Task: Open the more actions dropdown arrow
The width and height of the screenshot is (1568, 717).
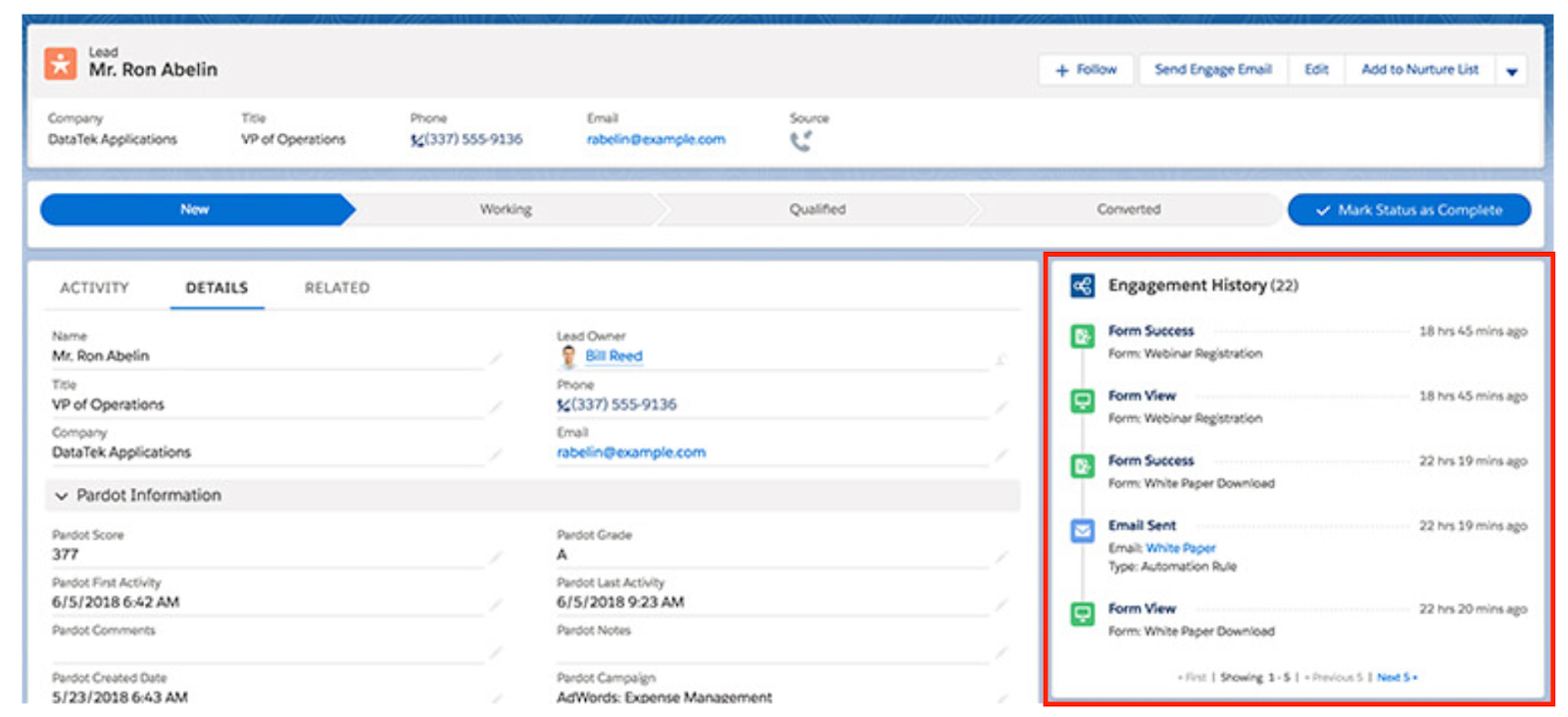Action: pos(1511,71)
